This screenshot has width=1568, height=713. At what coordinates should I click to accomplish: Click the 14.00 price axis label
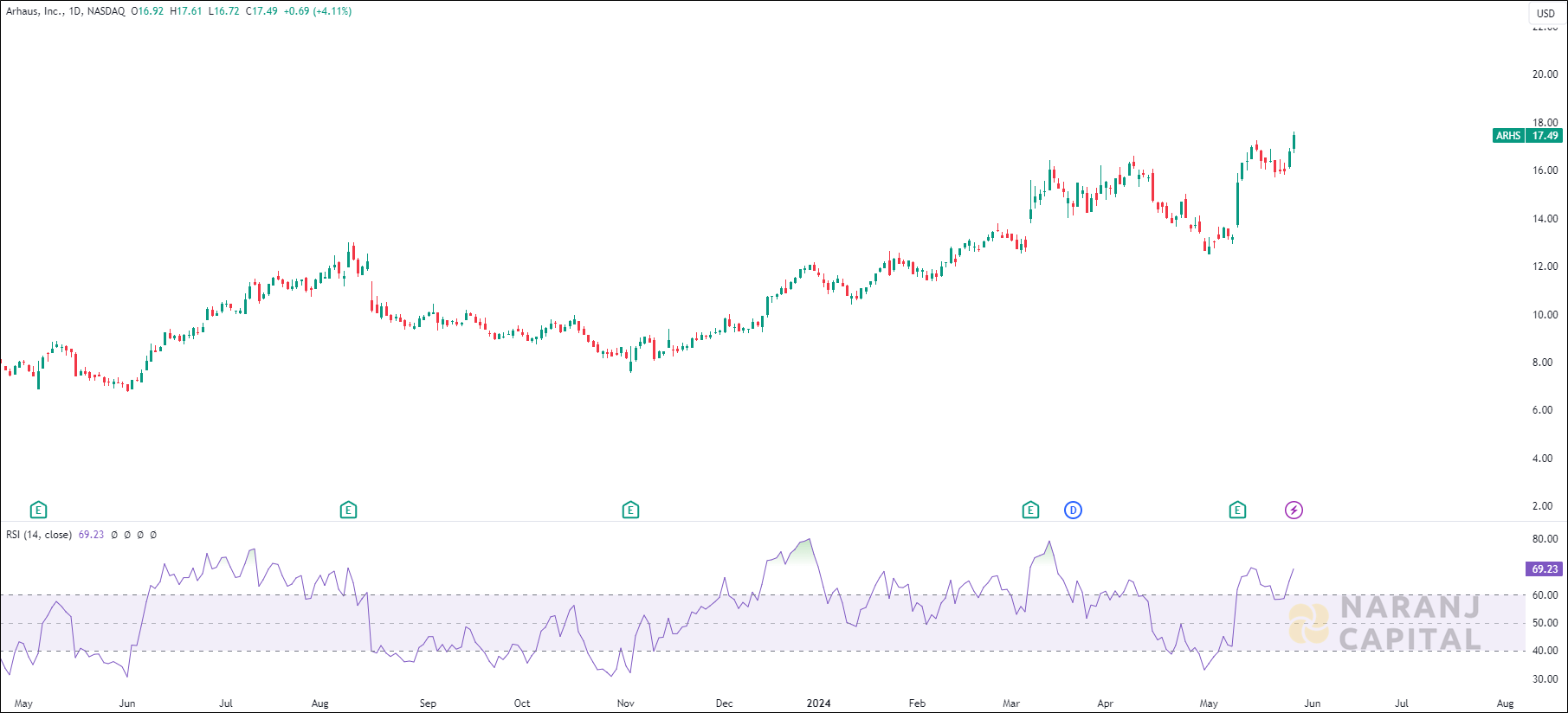tap(1545, 219)
